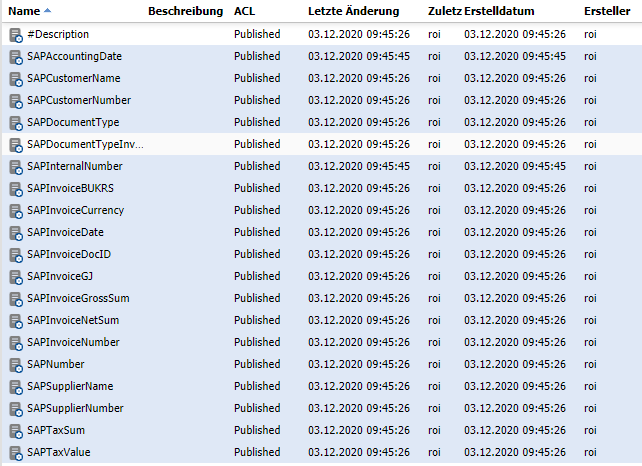This screenshot has height=466, width=642.
Task: Select the SAPInvoiceCurrency item icon
Action: [16, 211]
